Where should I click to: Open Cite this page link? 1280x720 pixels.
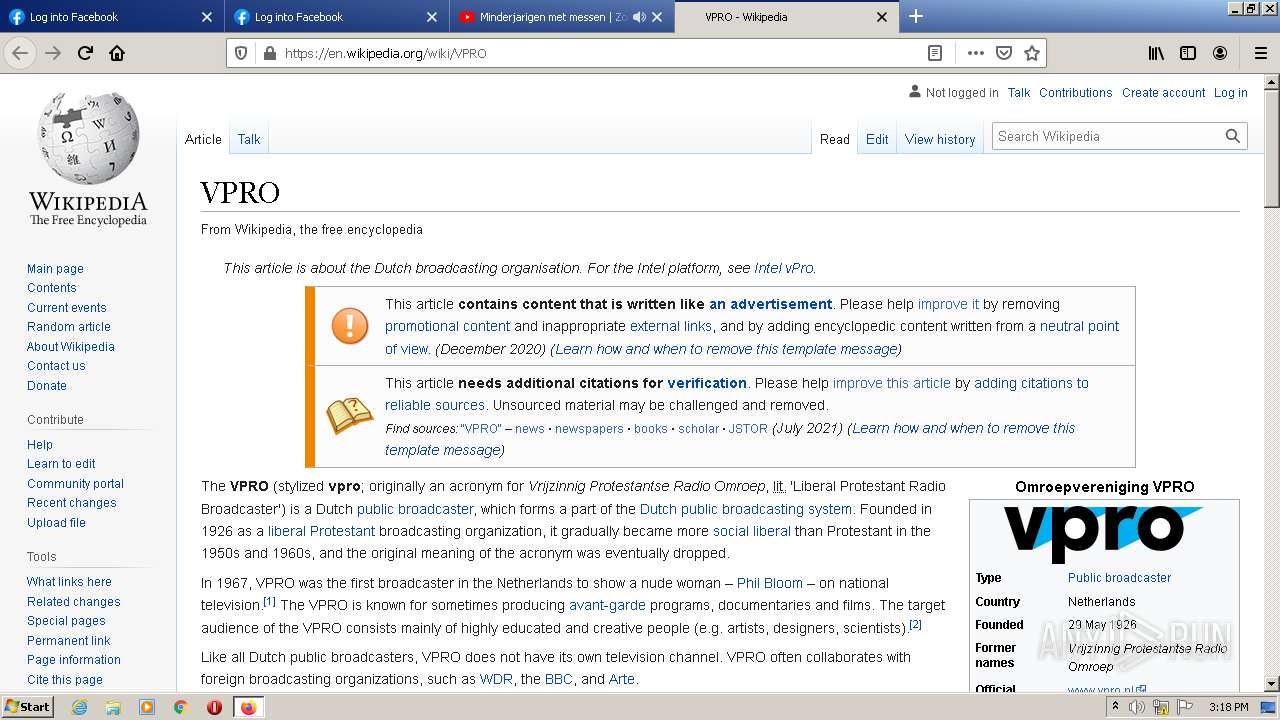pyautogui.click(x=65, y=680)
